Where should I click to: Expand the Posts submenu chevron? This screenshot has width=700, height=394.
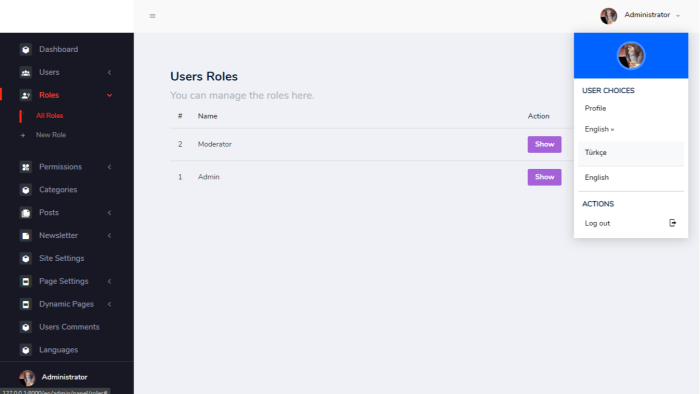coord(109,213)
